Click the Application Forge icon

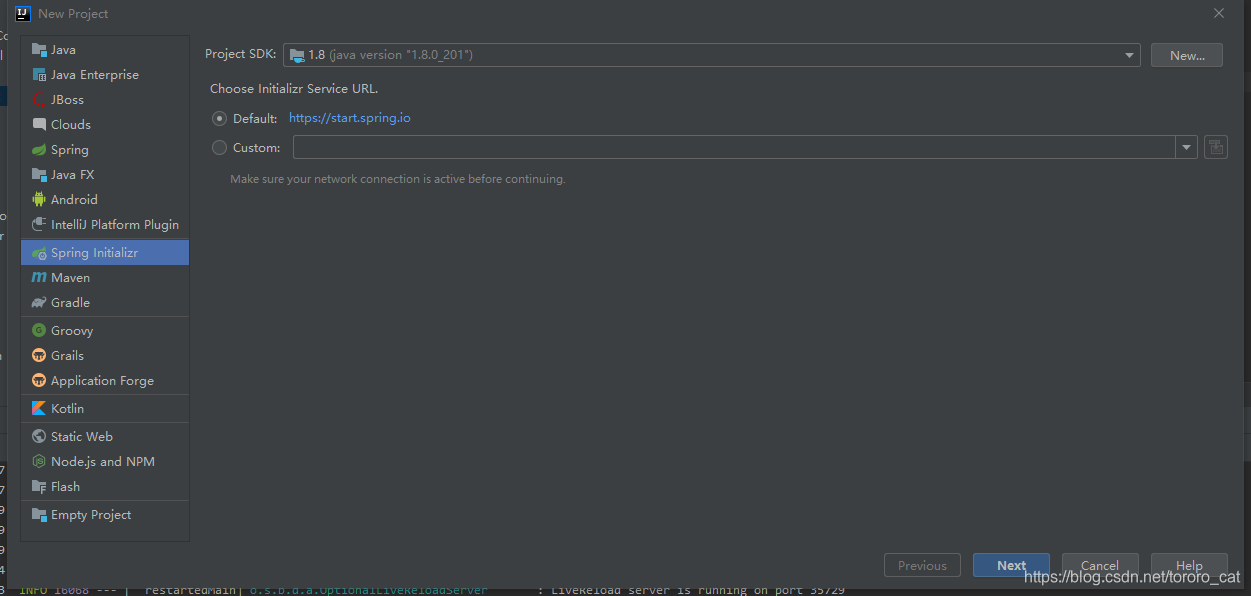39,380
